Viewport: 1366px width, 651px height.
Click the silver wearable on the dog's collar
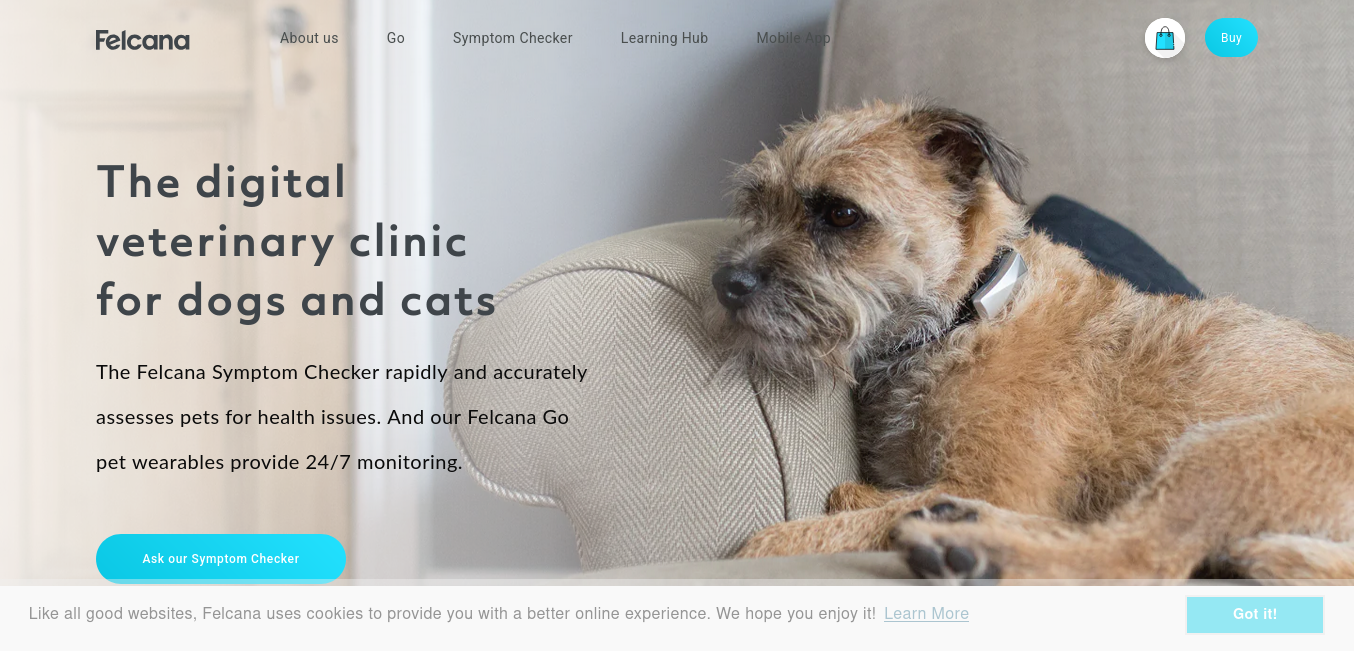click(1000, 285)
